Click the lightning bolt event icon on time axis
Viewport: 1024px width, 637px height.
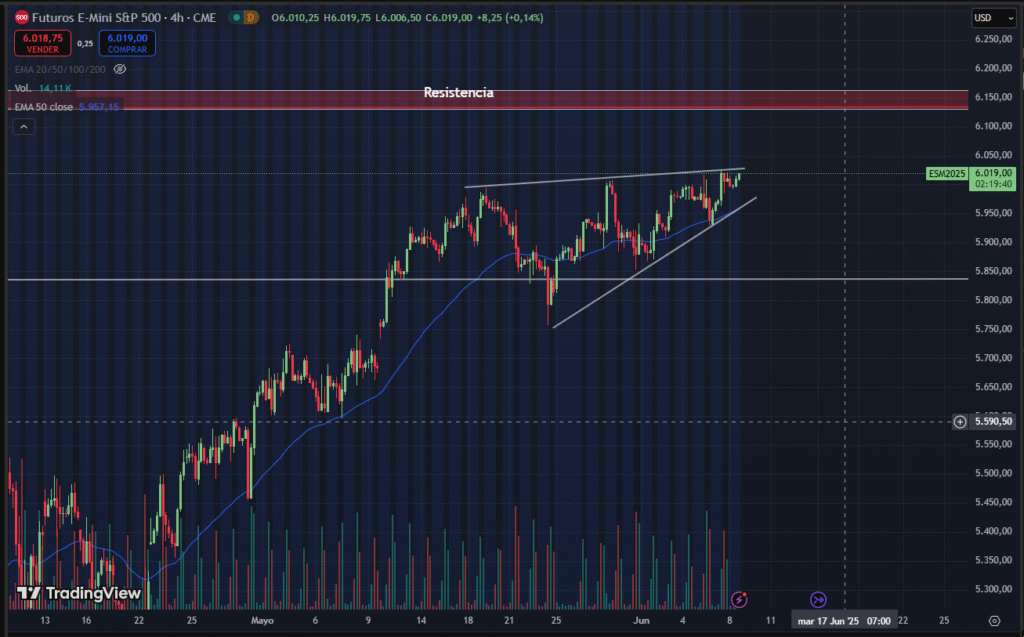pyautogui.click(x=739, y=599)
